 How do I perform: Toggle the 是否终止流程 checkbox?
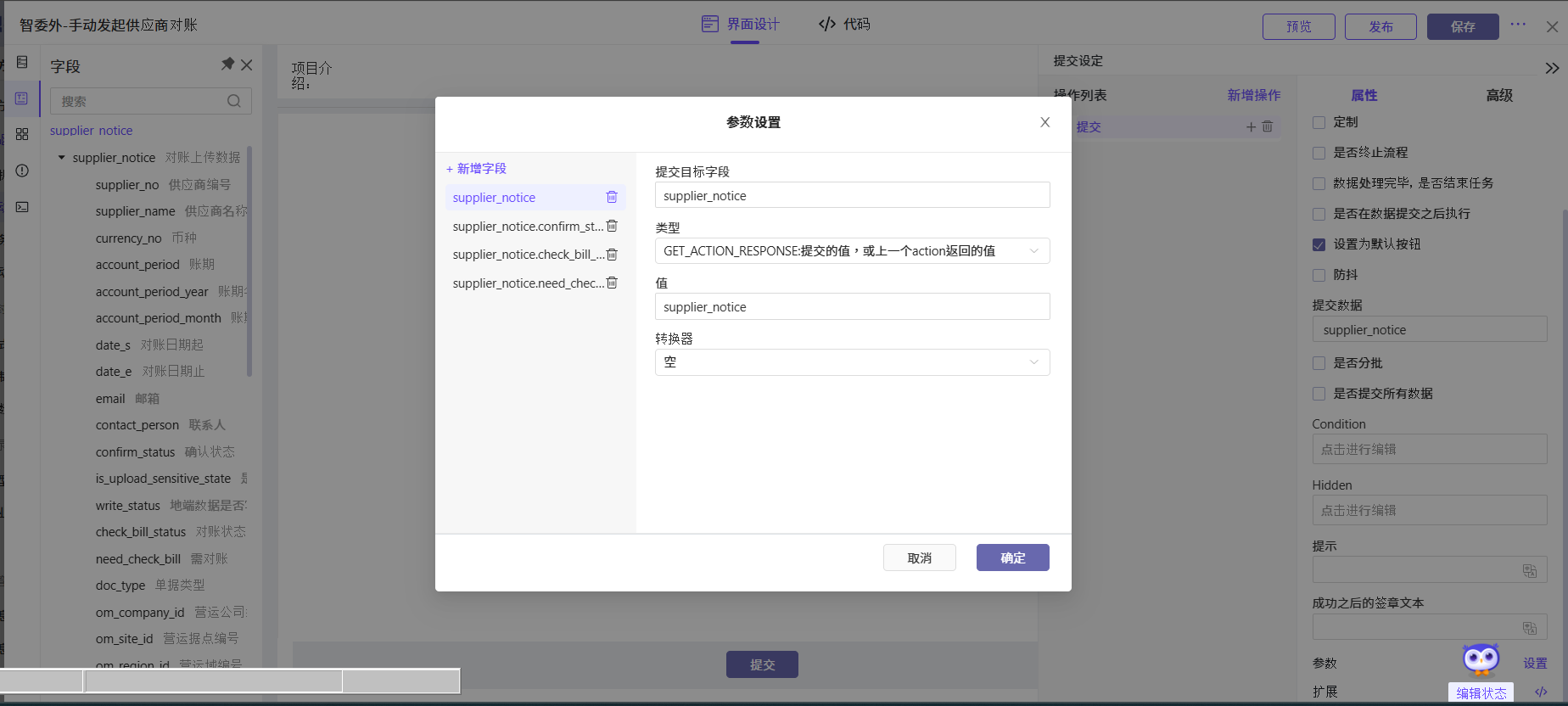[1319, 153]
